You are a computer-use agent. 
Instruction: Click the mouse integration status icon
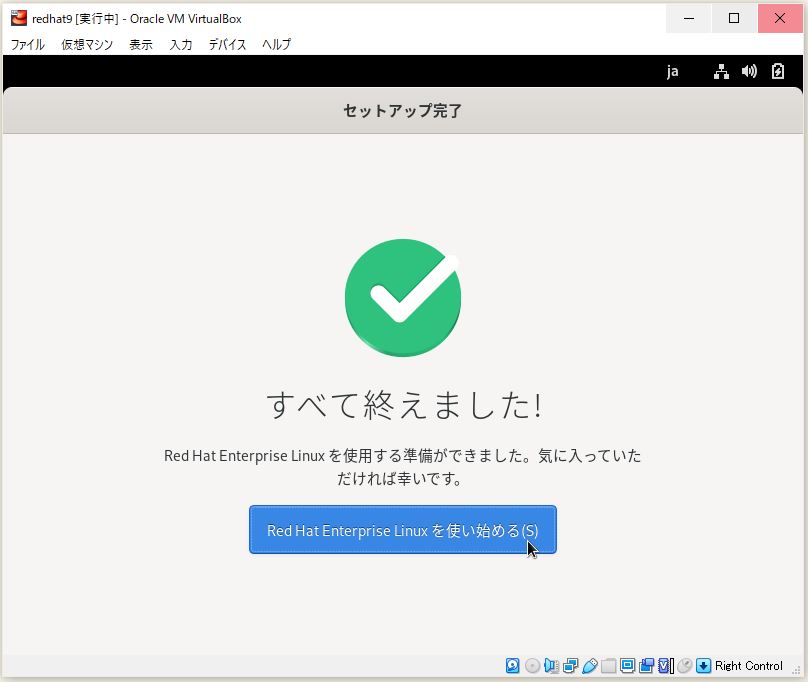684,666
